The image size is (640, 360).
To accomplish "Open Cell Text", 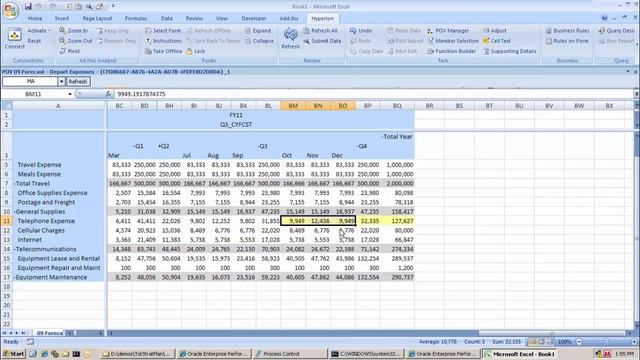I will coord(497,41).
